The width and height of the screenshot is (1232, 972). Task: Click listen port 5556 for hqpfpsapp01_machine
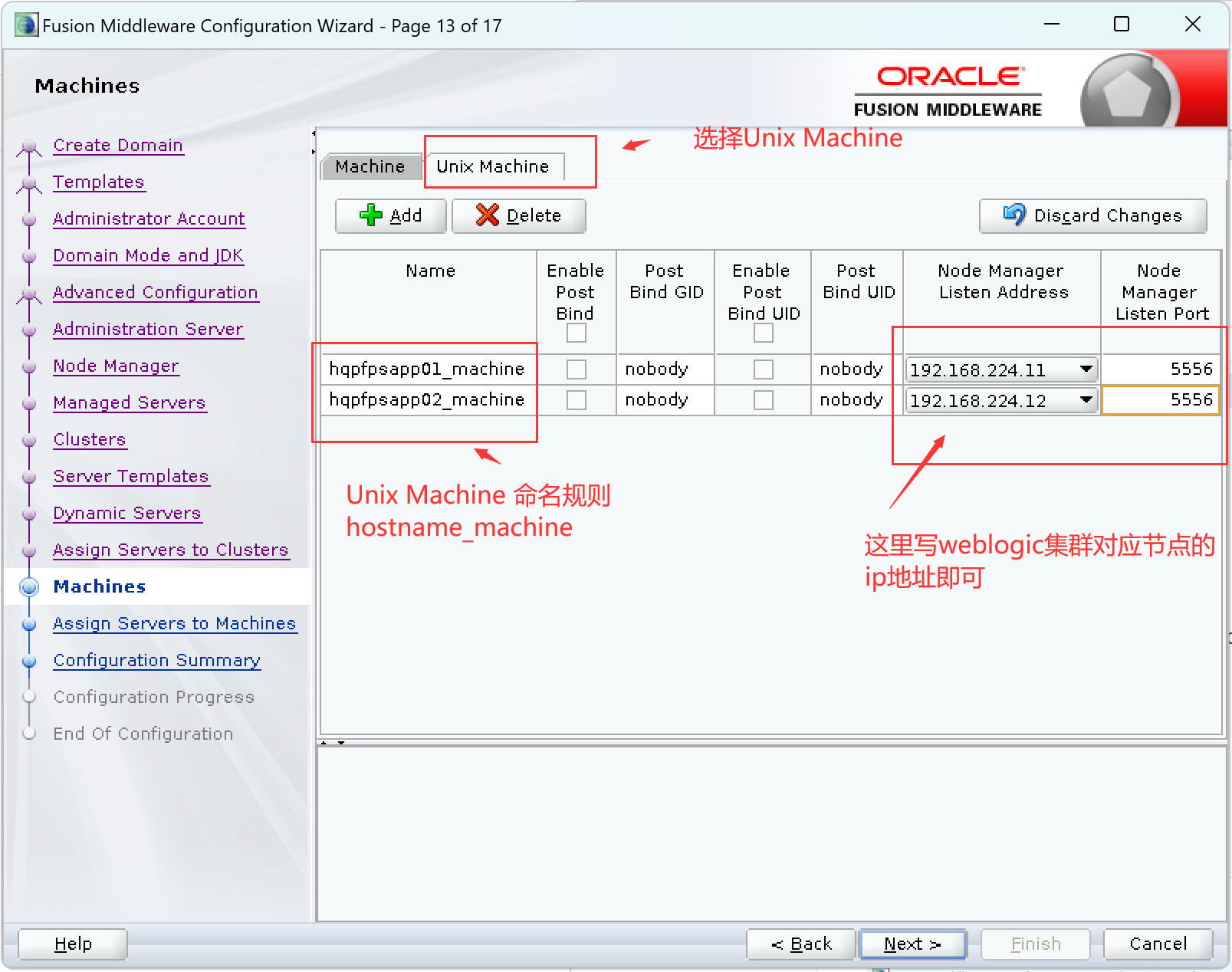tap(1161, 369)
